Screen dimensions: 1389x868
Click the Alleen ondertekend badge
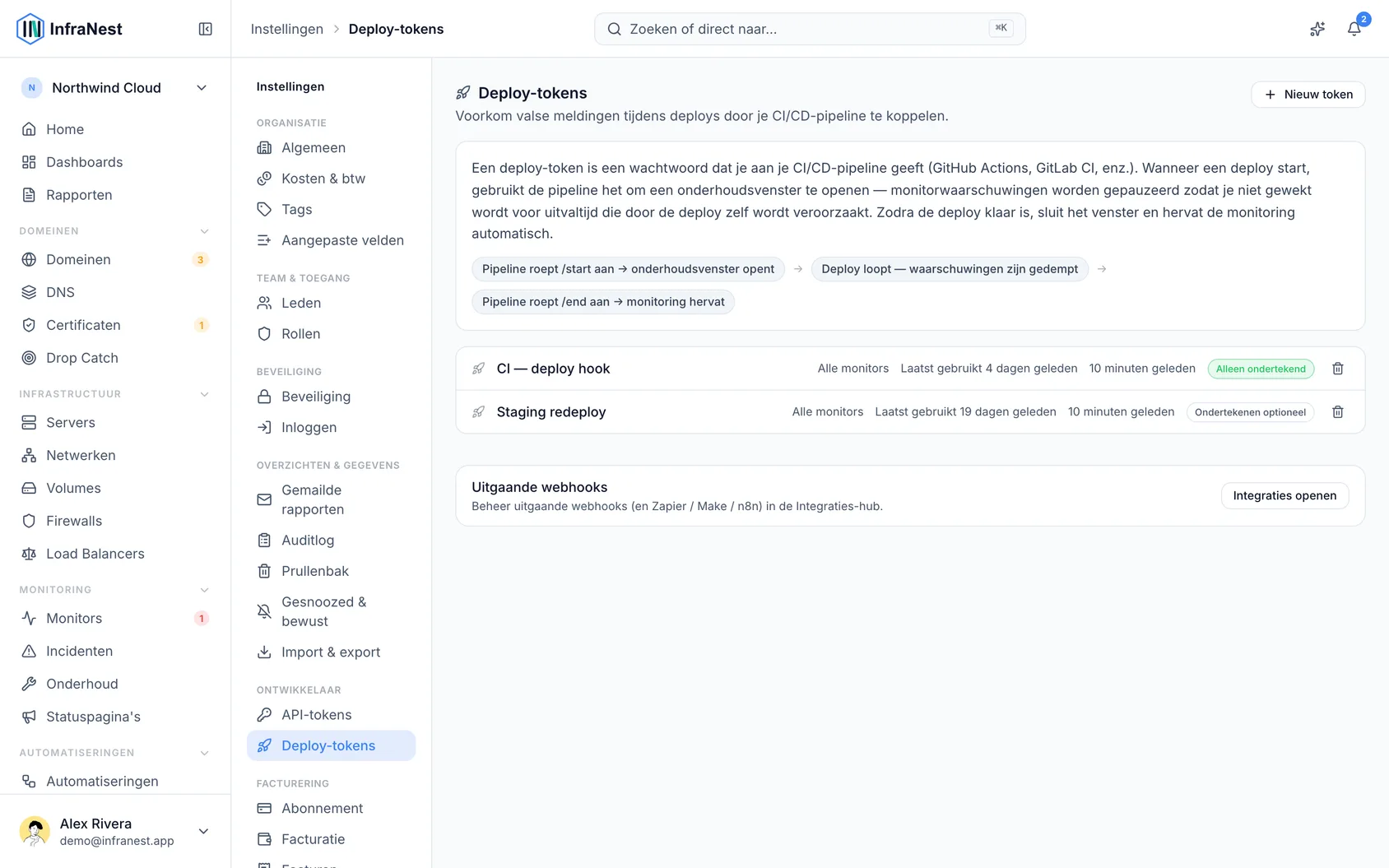[x=1261, y=369]
